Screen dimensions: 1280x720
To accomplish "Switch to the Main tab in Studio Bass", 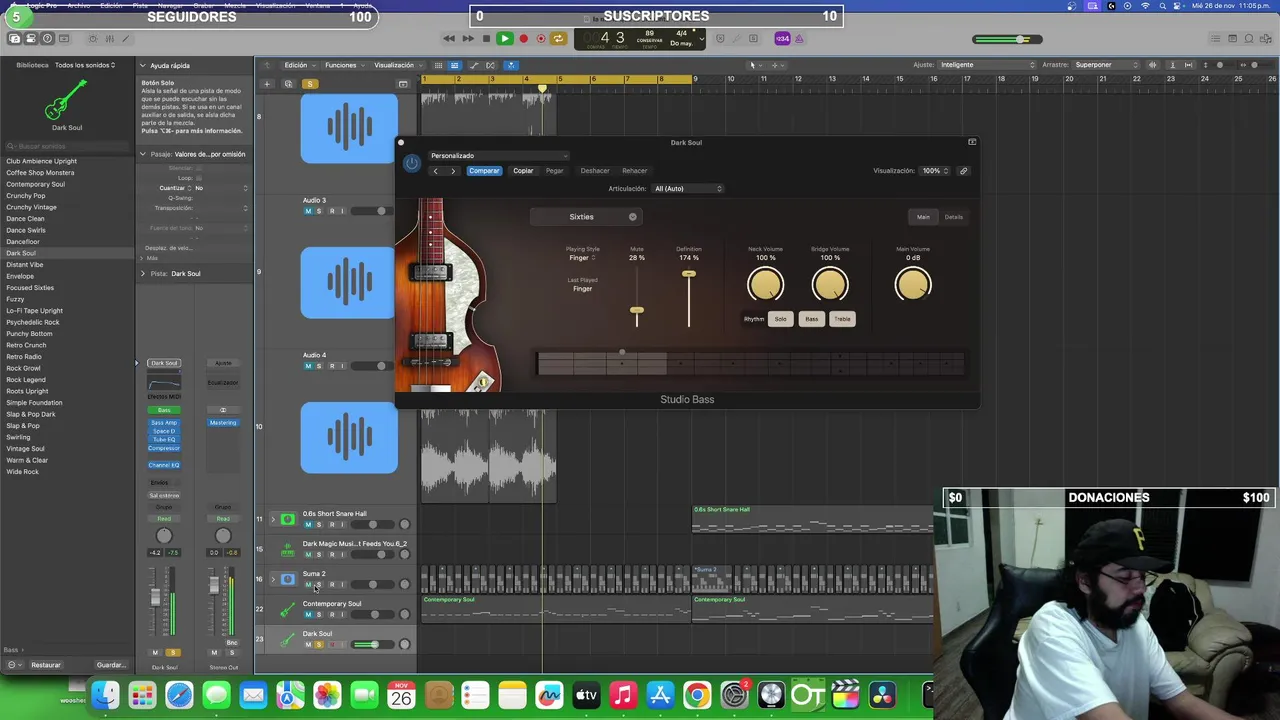I will [923, 217].
